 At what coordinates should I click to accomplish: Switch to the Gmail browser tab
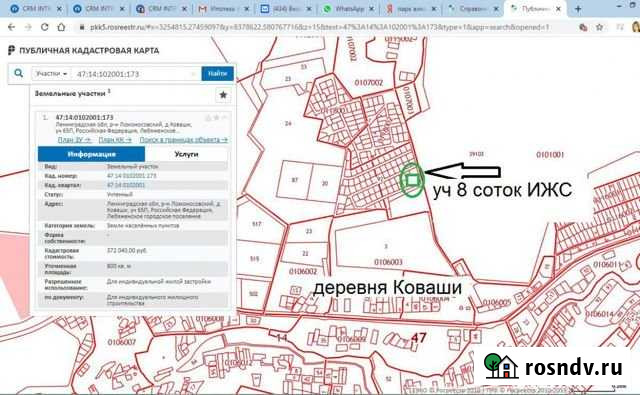tap(222, 9)
